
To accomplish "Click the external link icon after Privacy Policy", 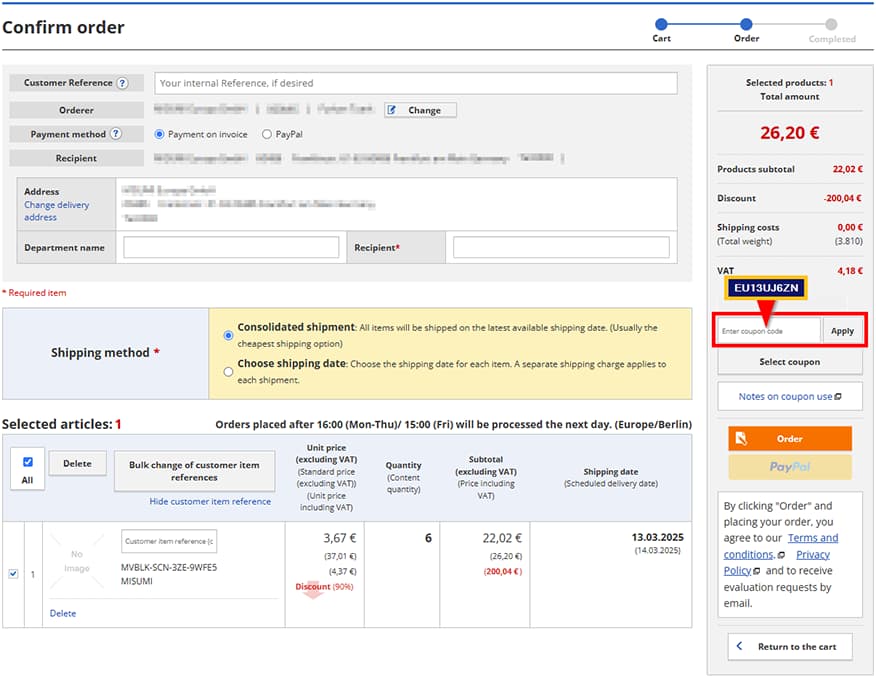I will tap(756, 572).
